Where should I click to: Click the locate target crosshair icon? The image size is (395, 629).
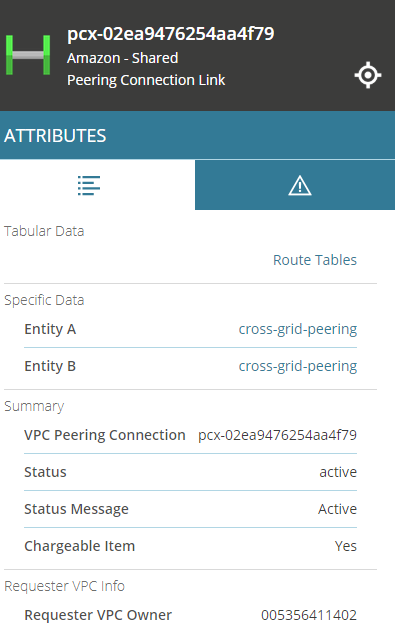pyautogui.click(x=368, y=75)
